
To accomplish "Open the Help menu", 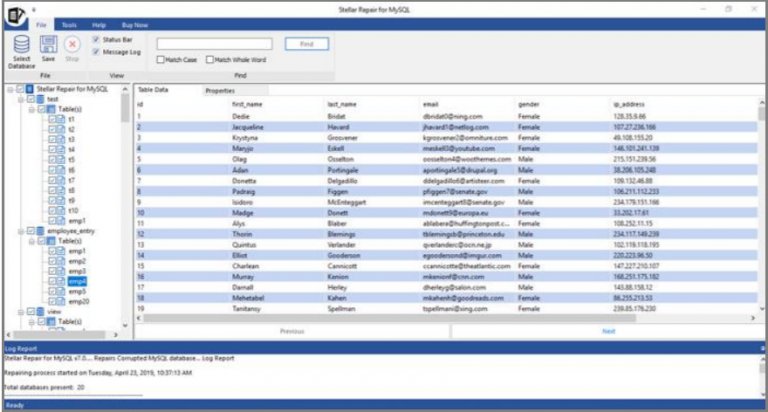I will tap(99, 25).
